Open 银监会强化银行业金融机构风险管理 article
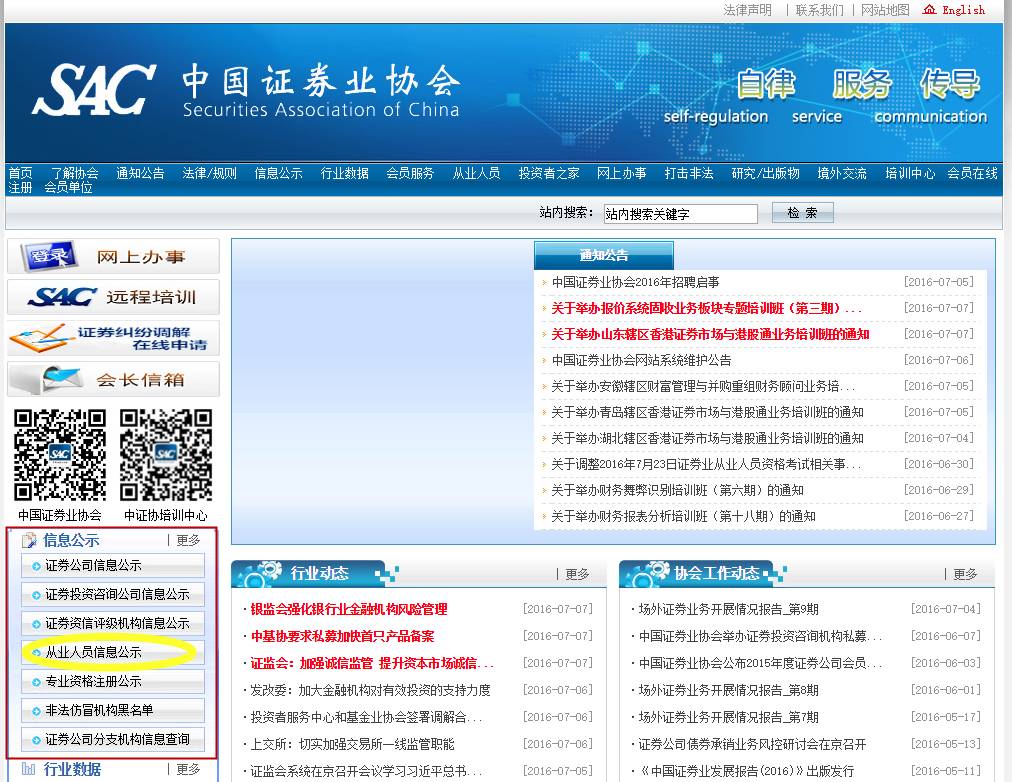Viewport: 1012px width, 782px height. pos(349,609)
